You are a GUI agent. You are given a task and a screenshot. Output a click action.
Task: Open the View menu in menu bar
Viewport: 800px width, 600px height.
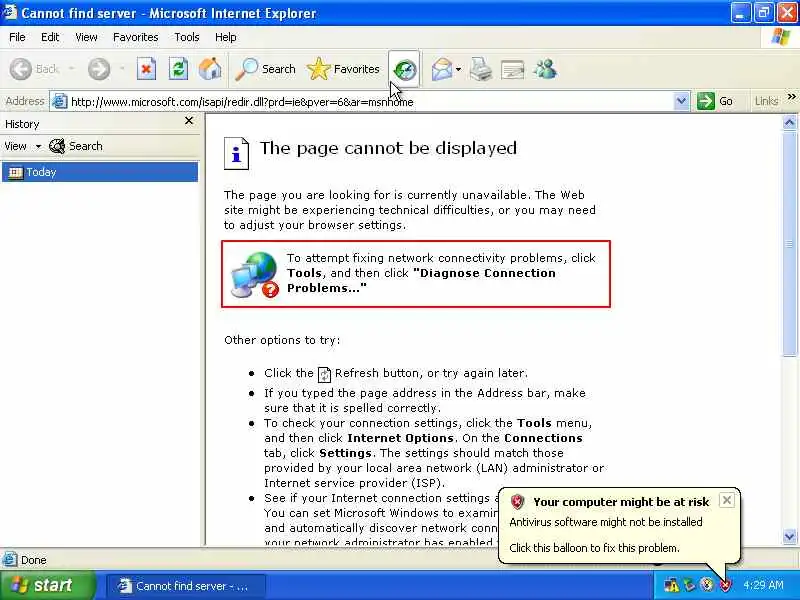click(86, 37)
